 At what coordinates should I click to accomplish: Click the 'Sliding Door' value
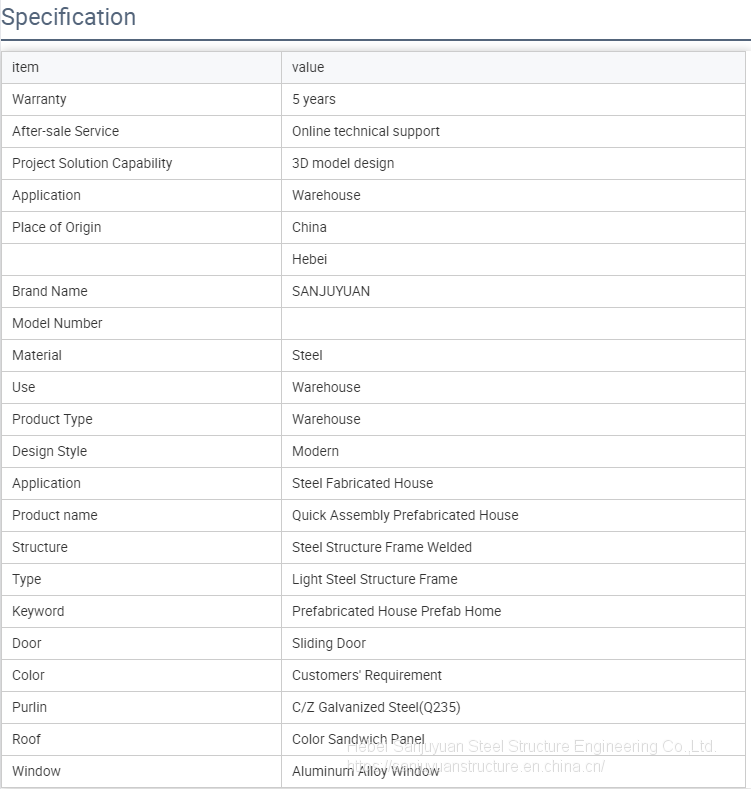coord(329,643)
